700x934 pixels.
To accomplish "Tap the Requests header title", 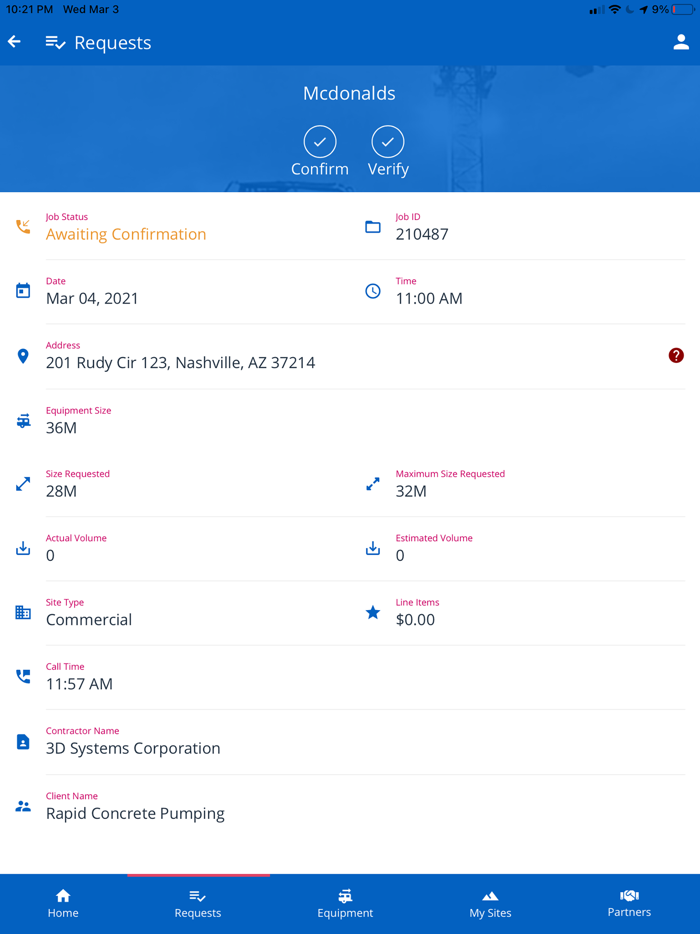I will (x=113, y=43).
